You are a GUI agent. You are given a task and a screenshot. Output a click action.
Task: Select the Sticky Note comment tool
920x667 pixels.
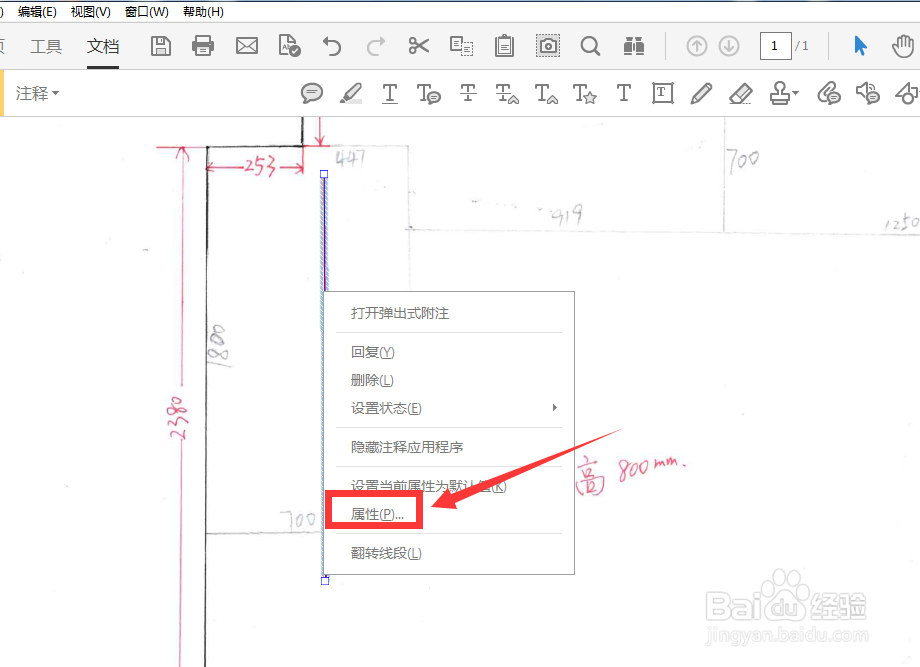[312, 93]
